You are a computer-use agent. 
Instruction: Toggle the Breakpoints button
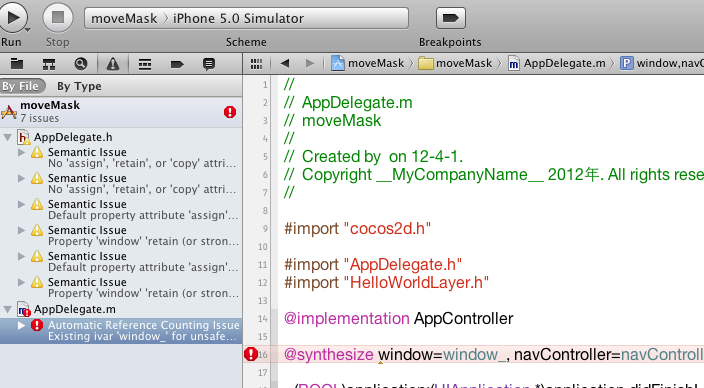pos(450,18)
